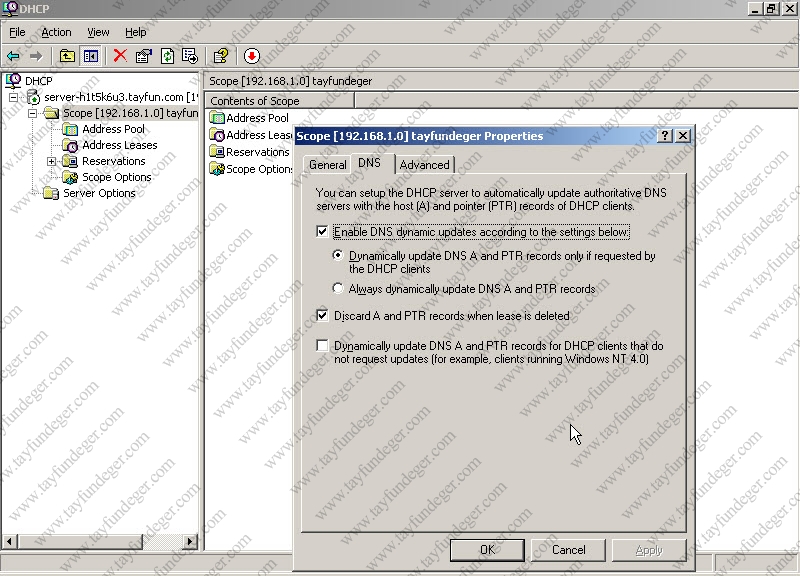This screenshot has height=576, width=800.
Task: Click the tree pane horizontal scrollbar thumb
Action: click(x=81, y=541)
